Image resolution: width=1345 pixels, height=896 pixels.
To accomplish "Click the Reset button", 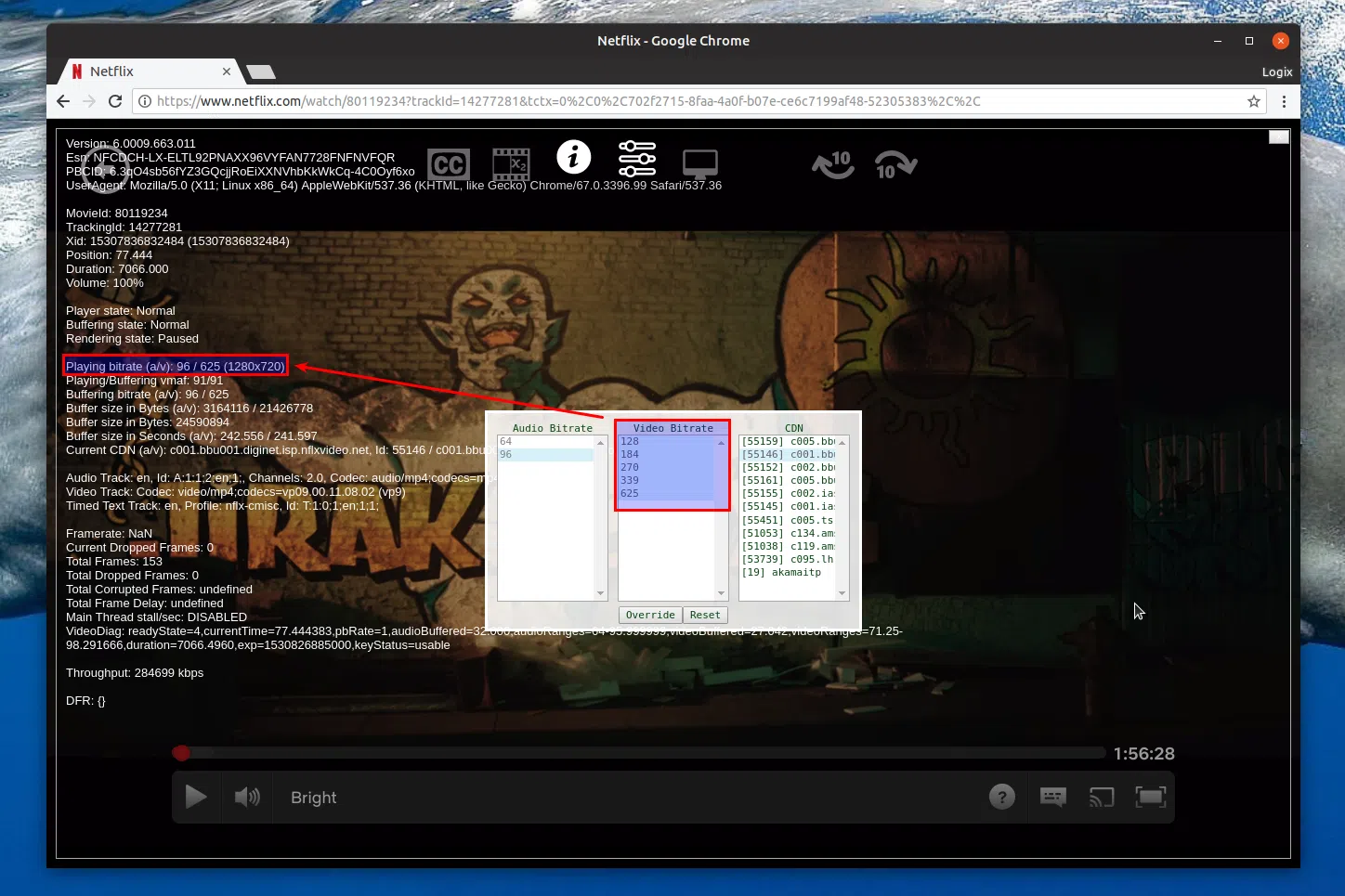I will [705, 615].
